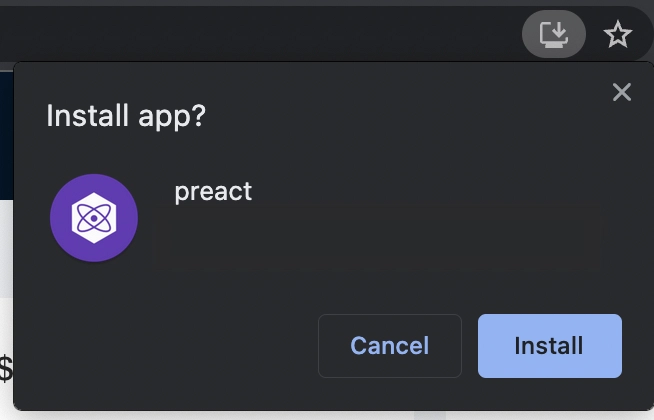This screenshot has height=420, width=654.
Task: Confirm installation with the Install button
Action: (550, 346)
